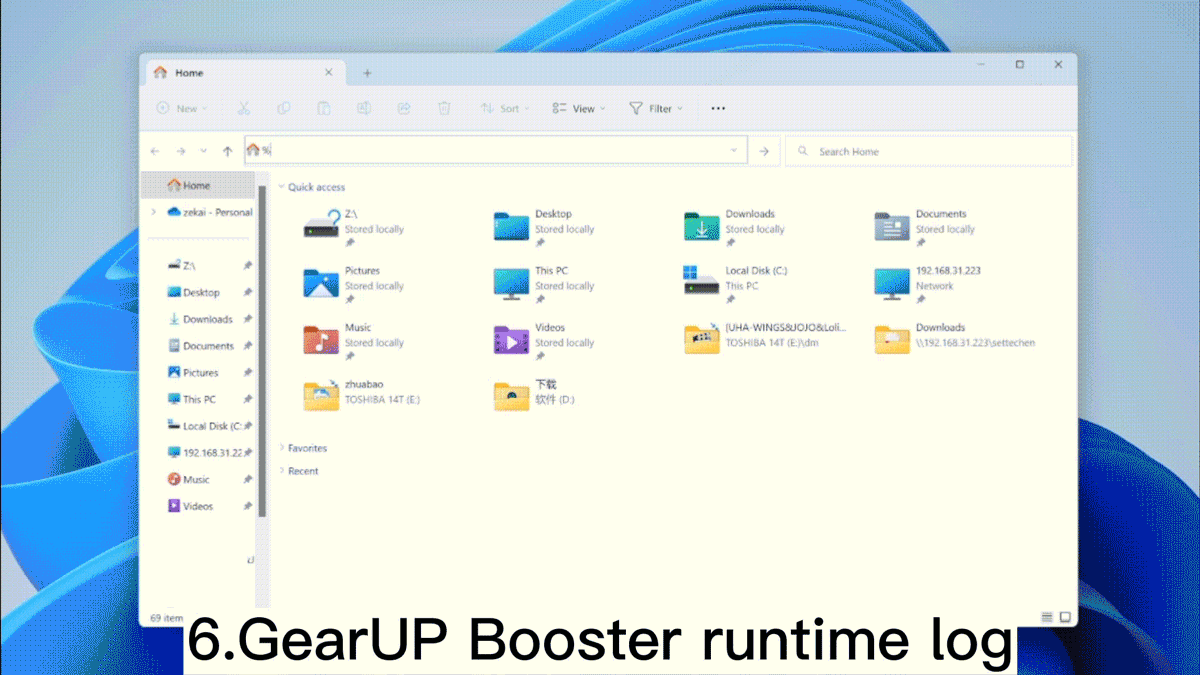Switch to details view in status bar
Viewport: 1200px width, 675px height.
[1047, 617]
